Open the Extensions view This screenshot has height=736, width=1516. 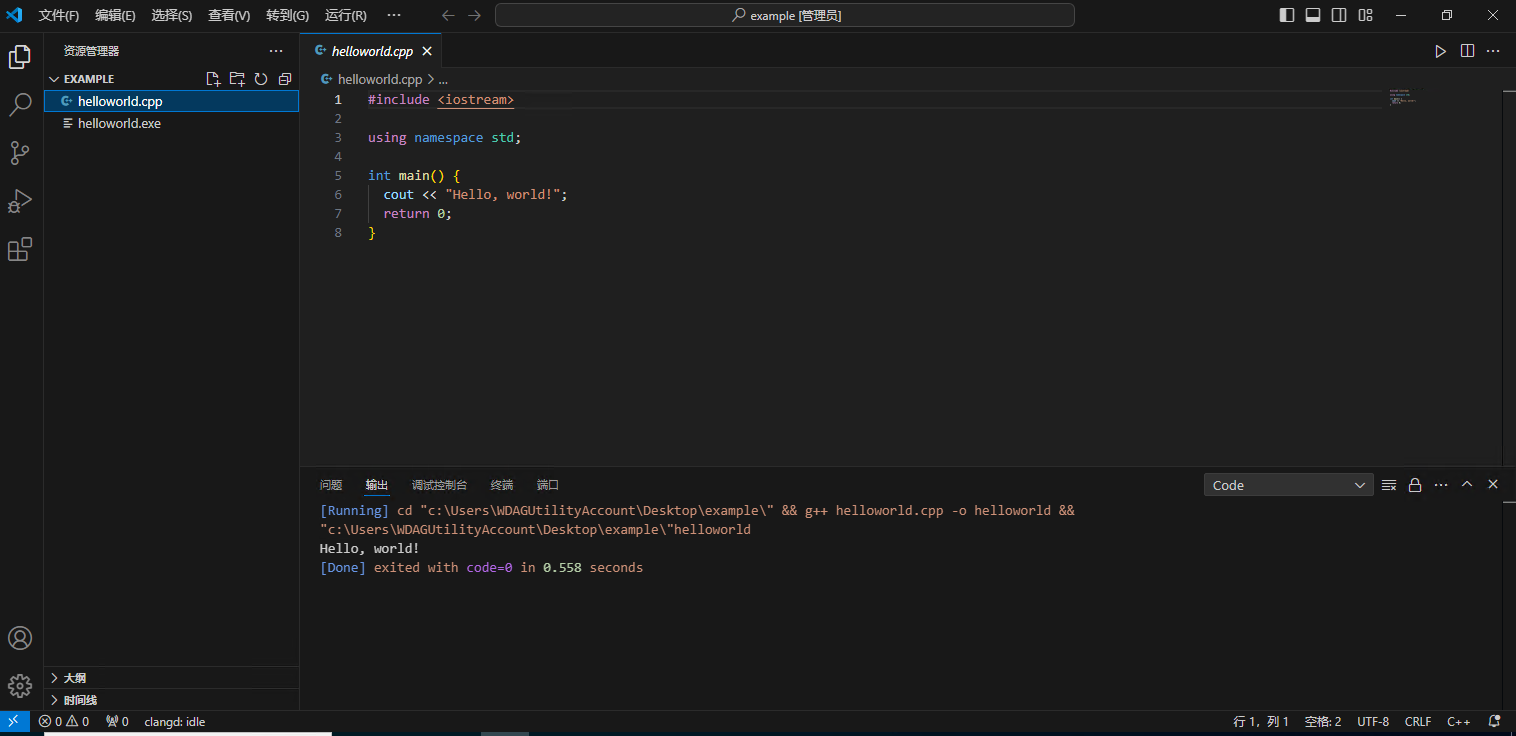[x=20, y=249]
